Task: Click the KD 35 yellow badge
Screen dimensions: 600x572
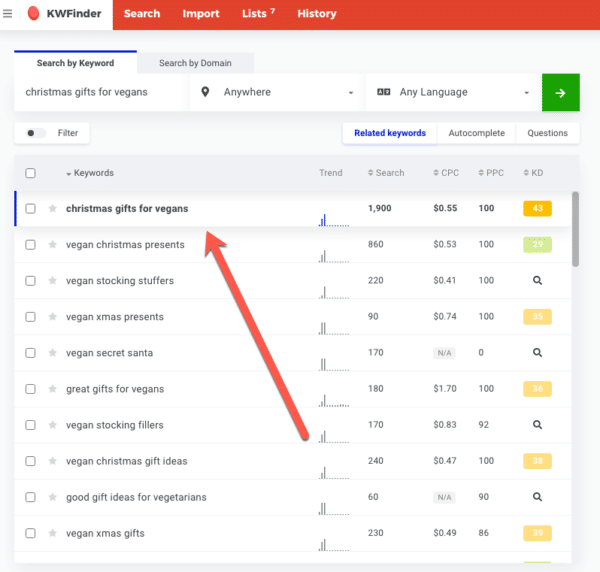Action: click(537, 316)
